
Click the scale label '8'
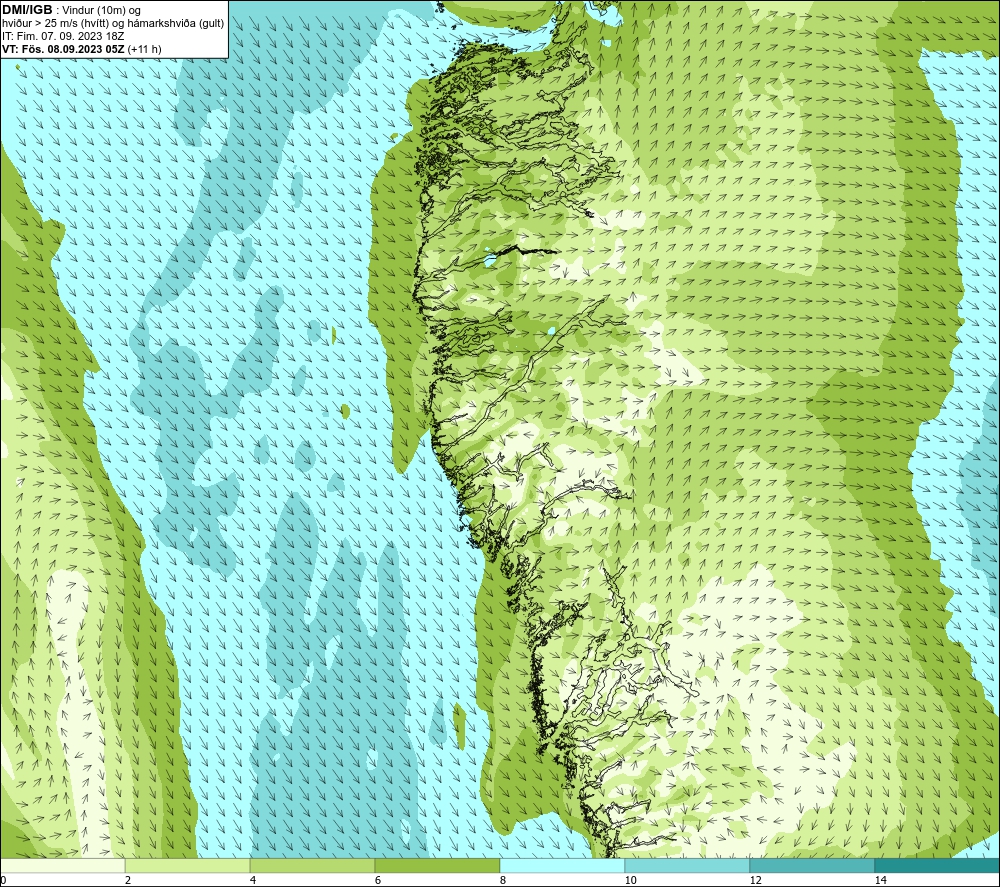[503, 880]
